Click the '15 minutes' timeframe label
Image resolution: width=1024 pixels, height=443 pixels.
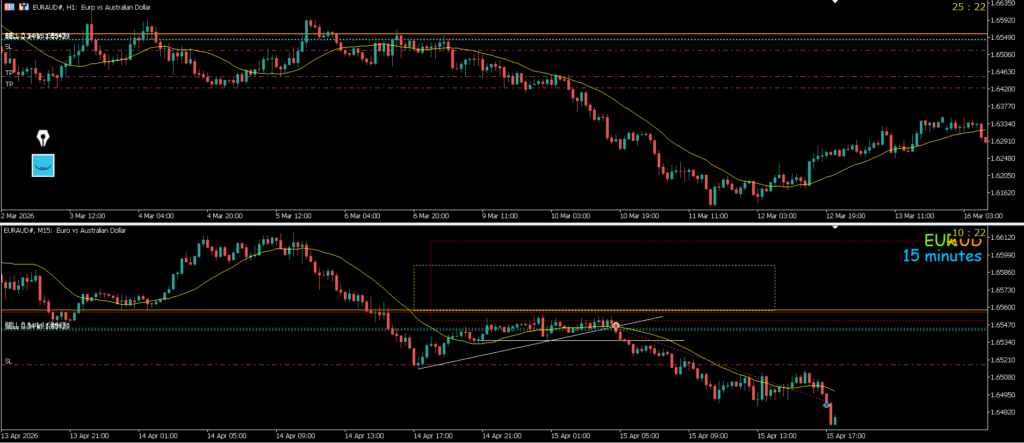[940, 256]
